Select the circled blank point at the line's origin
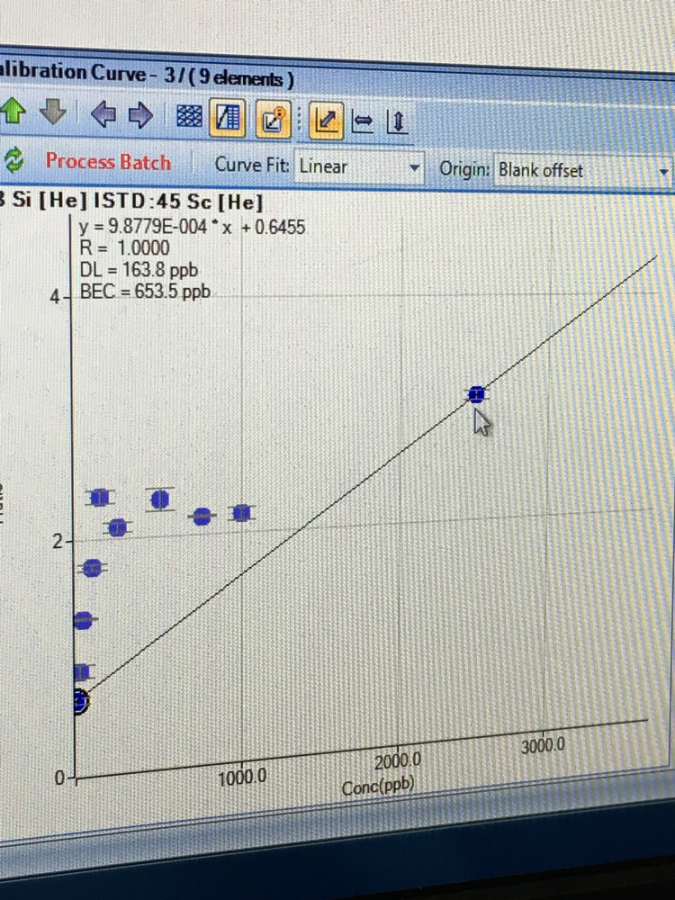The width and height of the screenshot is (675, 900). tap(80, 701)
